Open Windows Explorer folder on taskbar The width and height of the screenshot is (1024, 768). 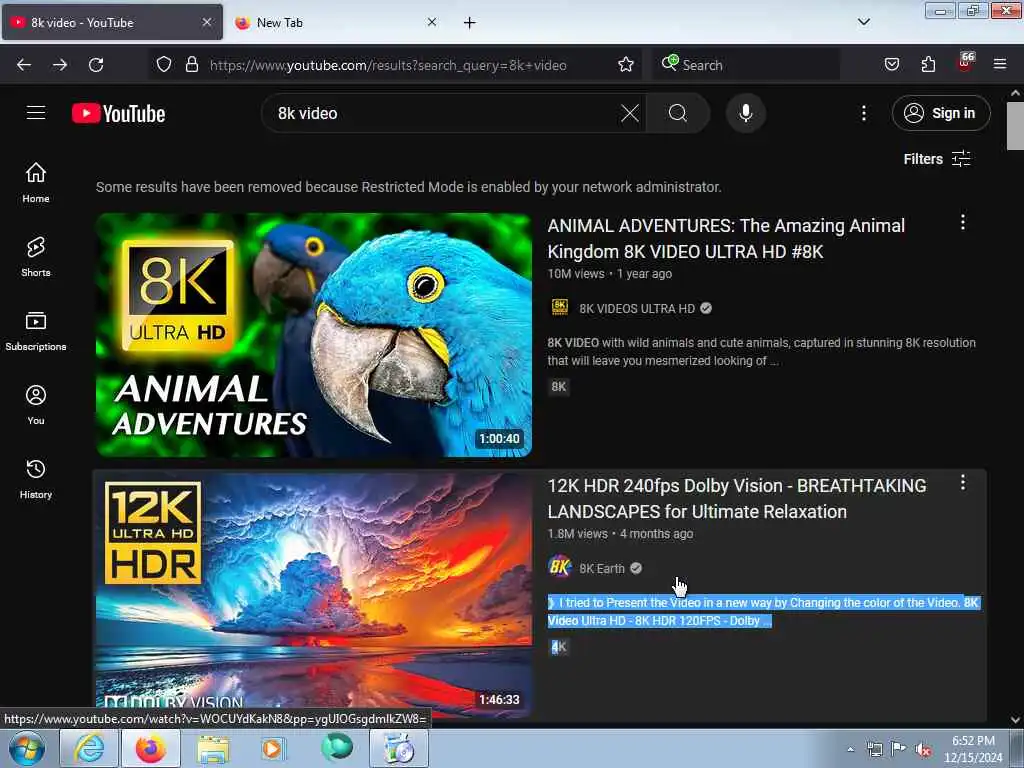pyautogui.click(x=213, y=748)
